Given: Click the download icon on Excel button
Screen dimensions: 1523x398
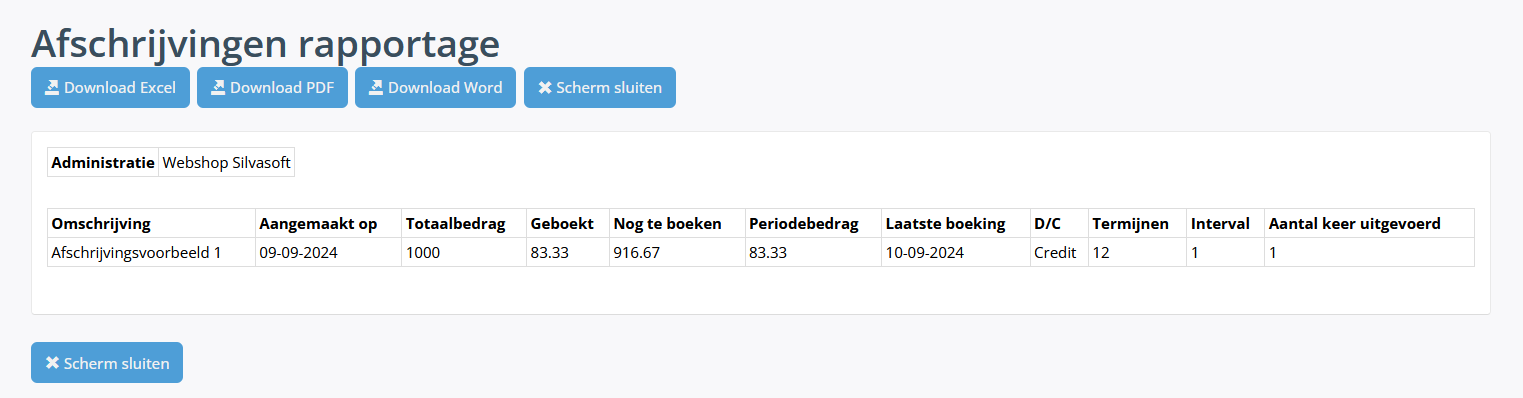Looking at the screenshot, I should [53, 87].
